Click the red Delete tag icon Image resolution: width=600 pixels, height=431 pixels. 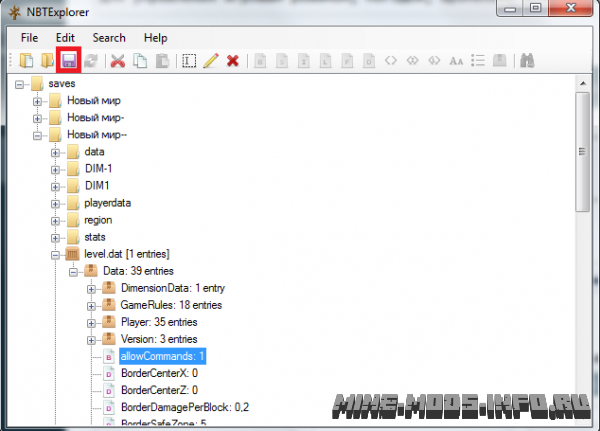[233, 60]
